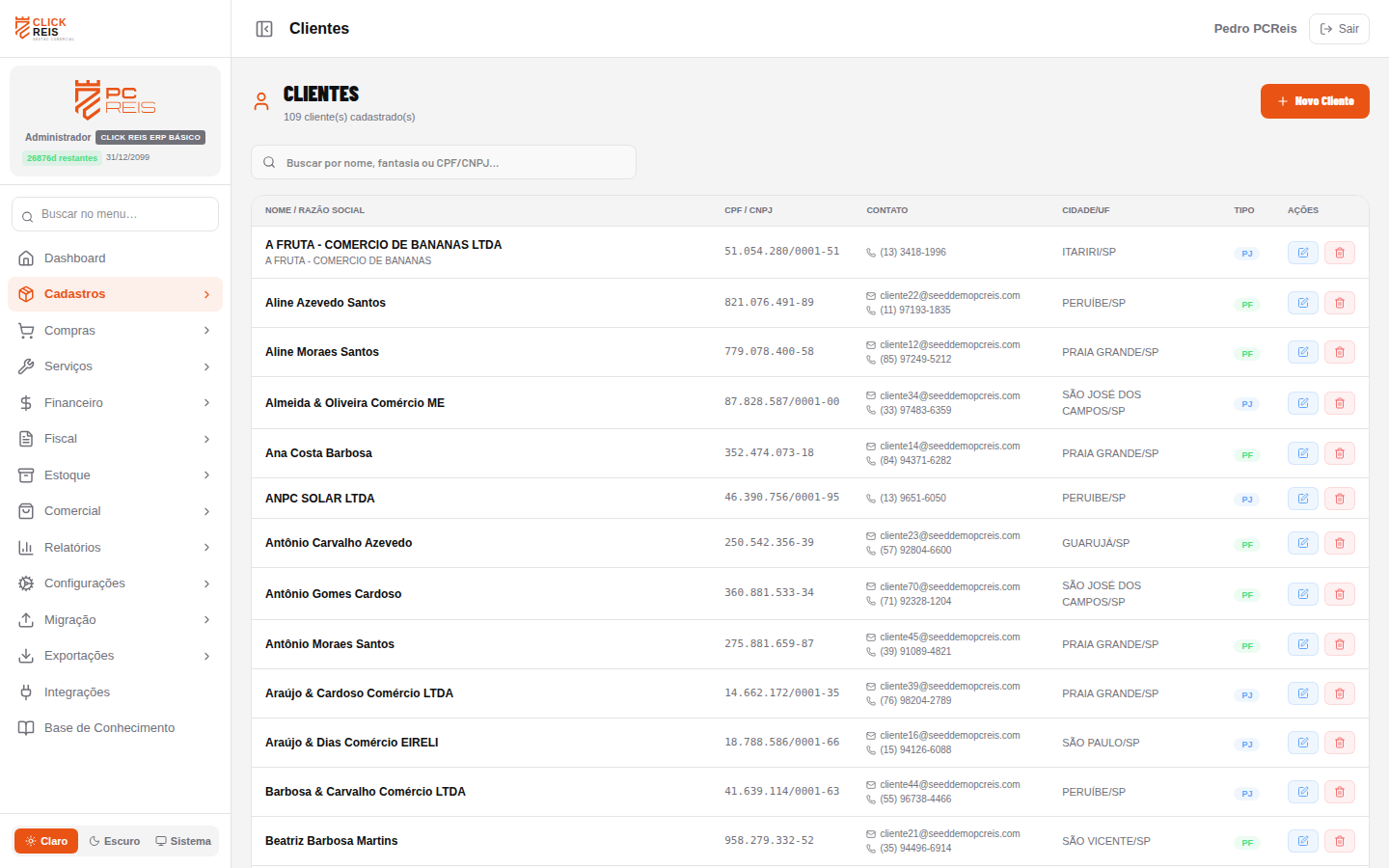The image size is (1389, 868).
Task: Edit Antônio Moraes Santos client
Action: [1303, 644]
